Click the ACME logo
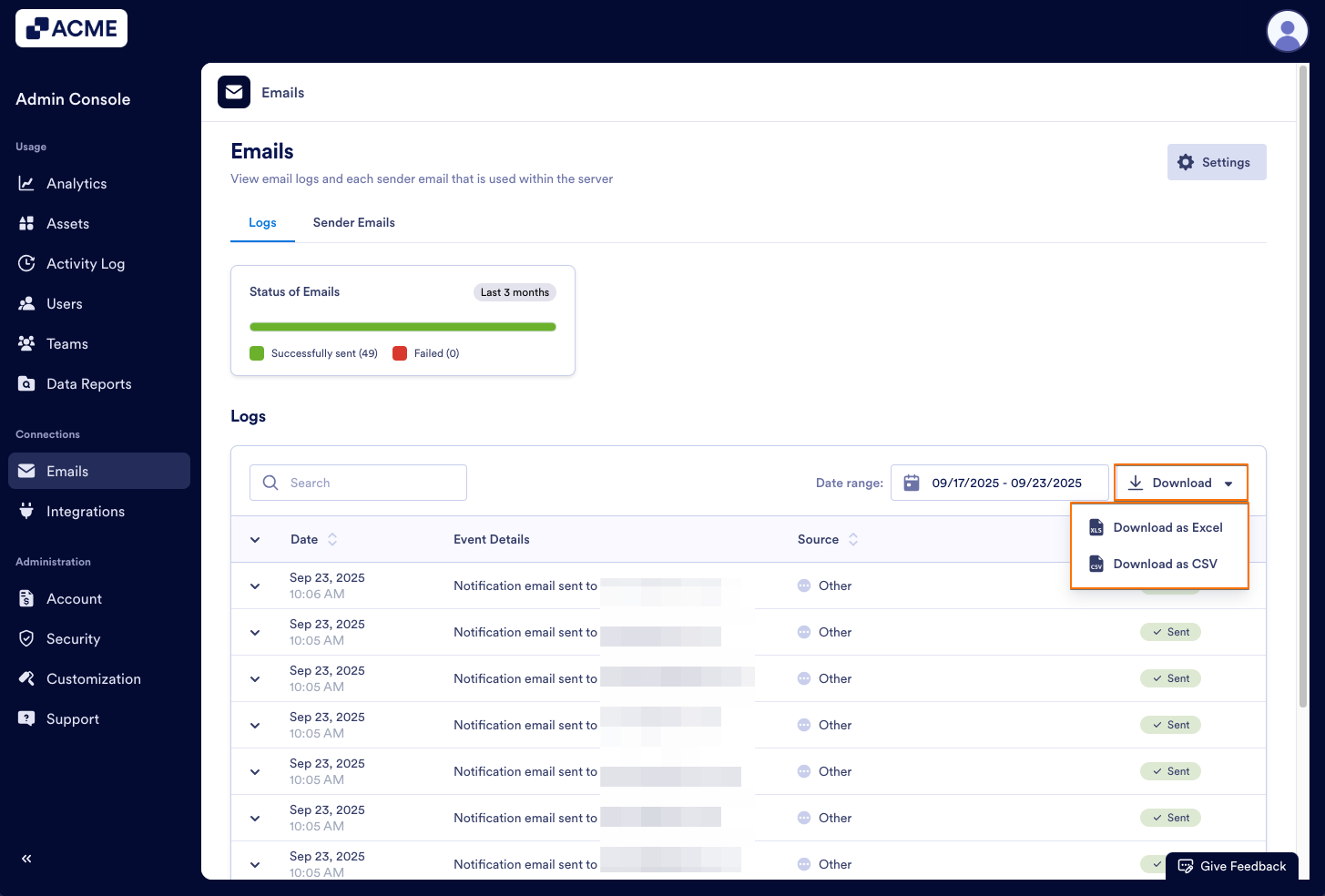Screen dimensions: 1325x896 coord(70,28)
